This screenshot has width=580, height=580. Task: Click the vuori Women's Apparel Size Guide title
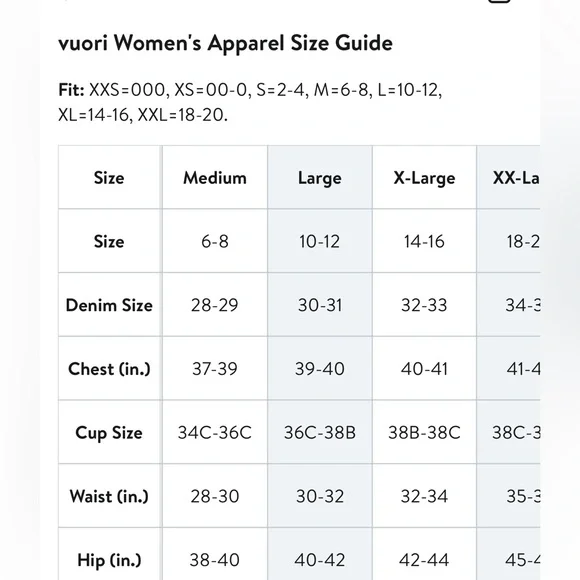(226, 43)
